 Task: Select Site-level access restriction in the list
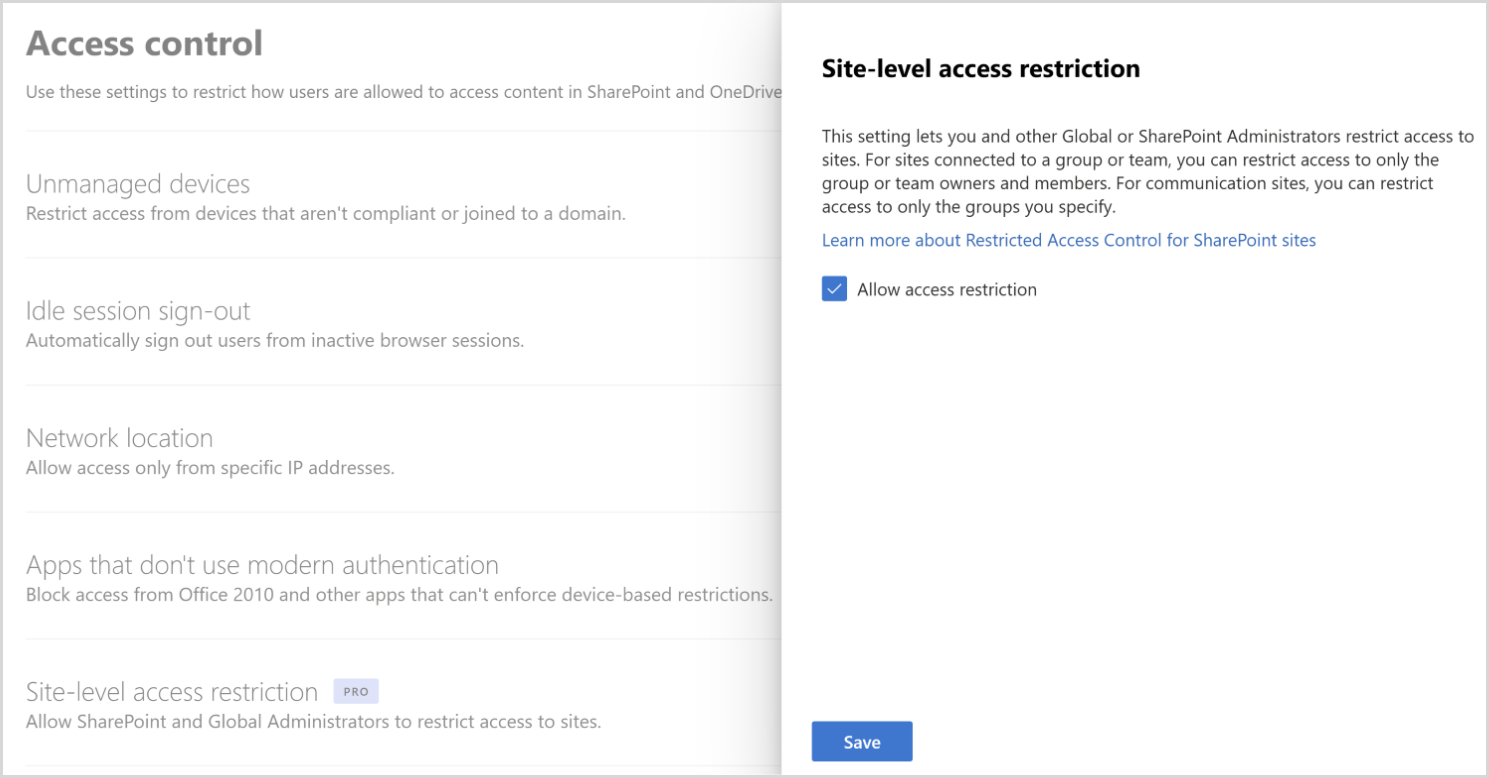(x=172, y=692)
